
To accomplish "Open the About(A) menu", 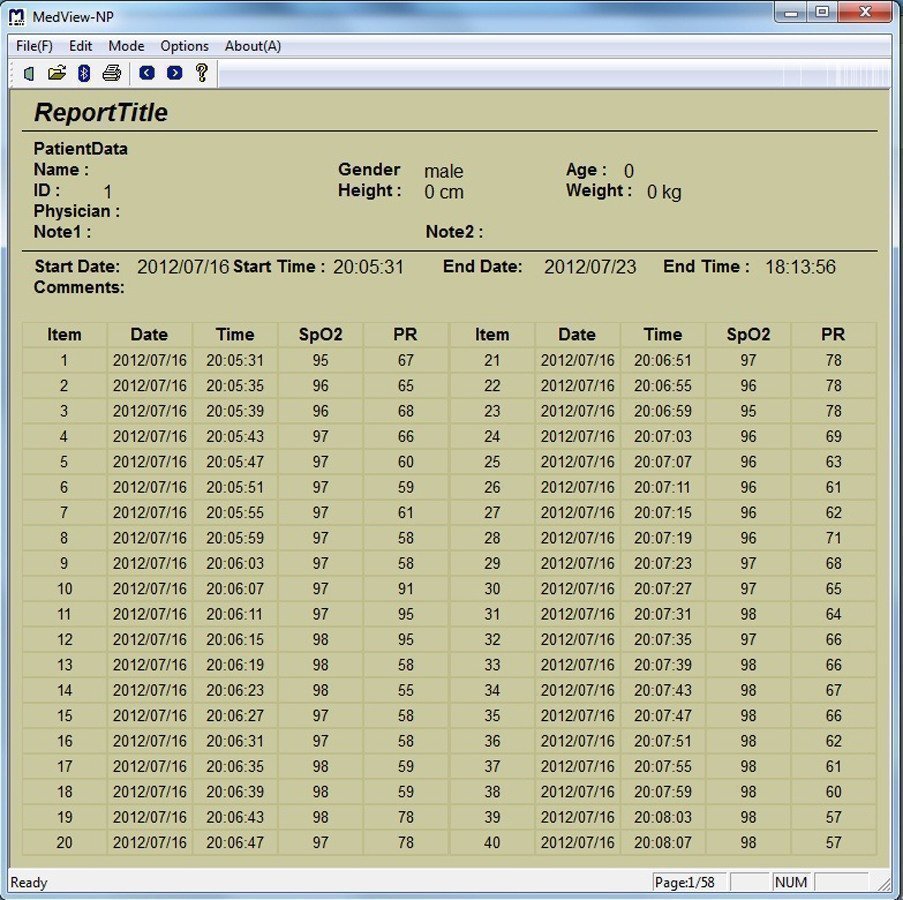I will (x=253, y=46).
